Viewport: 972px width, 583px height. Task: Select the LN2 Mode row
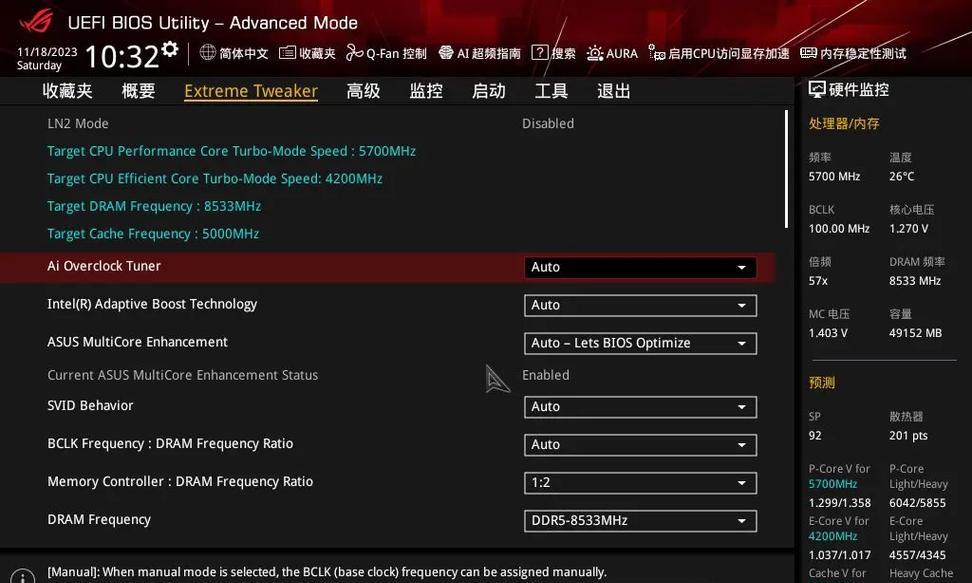pyautogui.click(x=387, y=123)
